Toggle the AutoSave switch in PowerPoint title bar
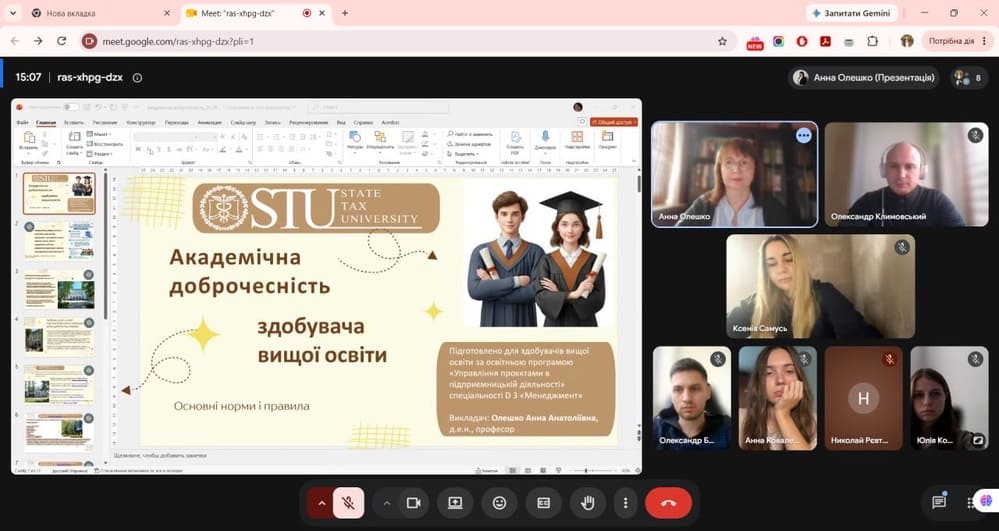Screen dimensions: 999x531 pyautogui.click(x=71, y=107)
